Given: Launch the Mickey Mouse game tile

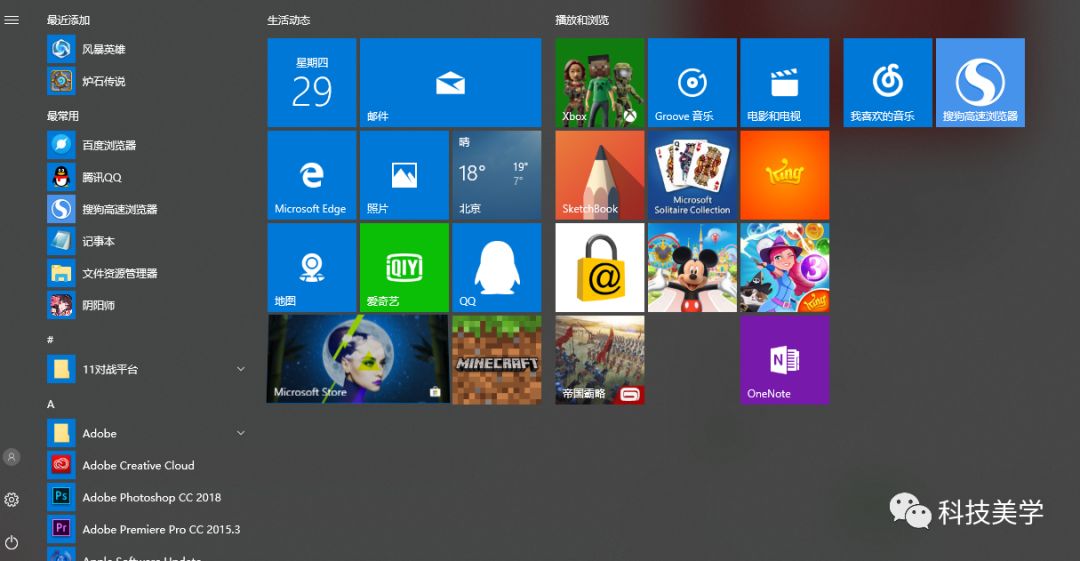Looking at the screenshot, I should [x=692, y=267].
